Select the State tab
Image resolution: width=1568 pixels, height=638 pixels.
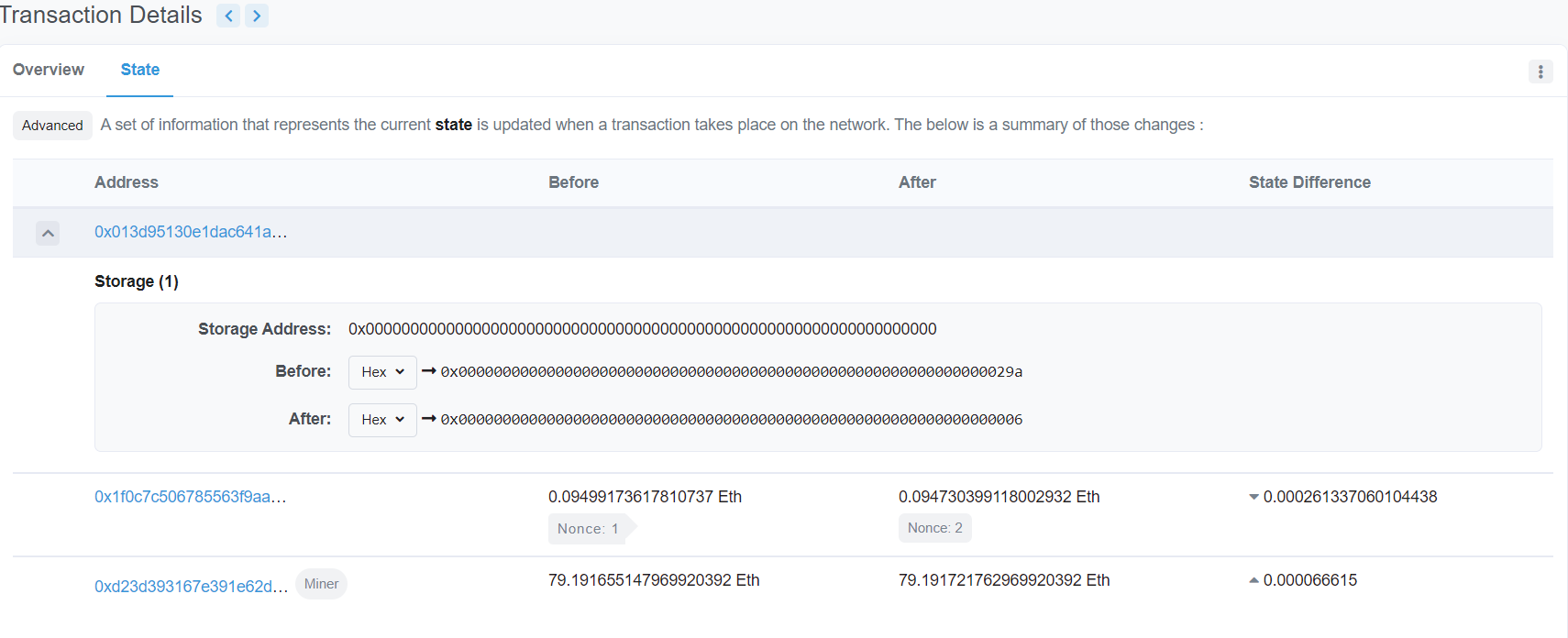tap(140, 70)
